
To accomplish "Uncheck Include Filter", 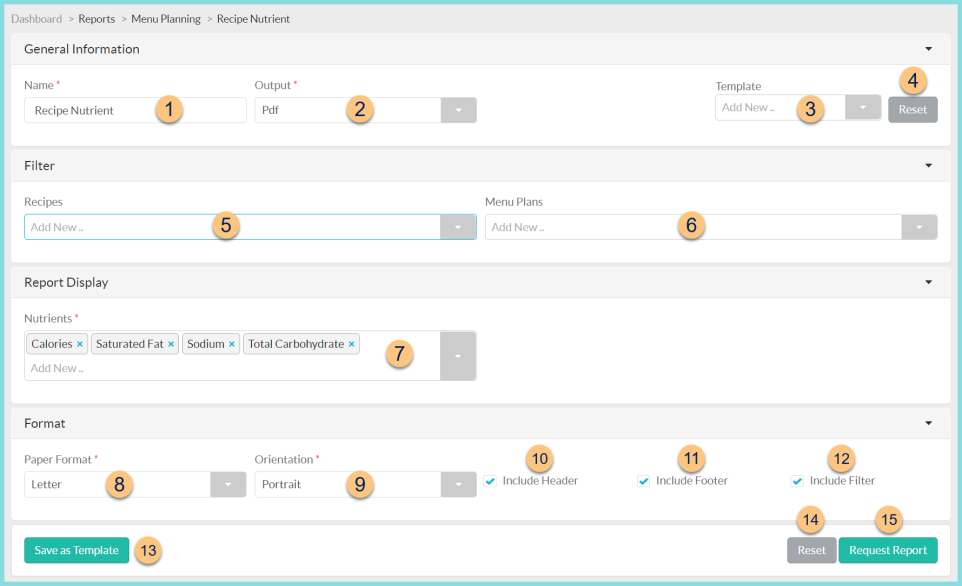I will [x=797, y=481].
